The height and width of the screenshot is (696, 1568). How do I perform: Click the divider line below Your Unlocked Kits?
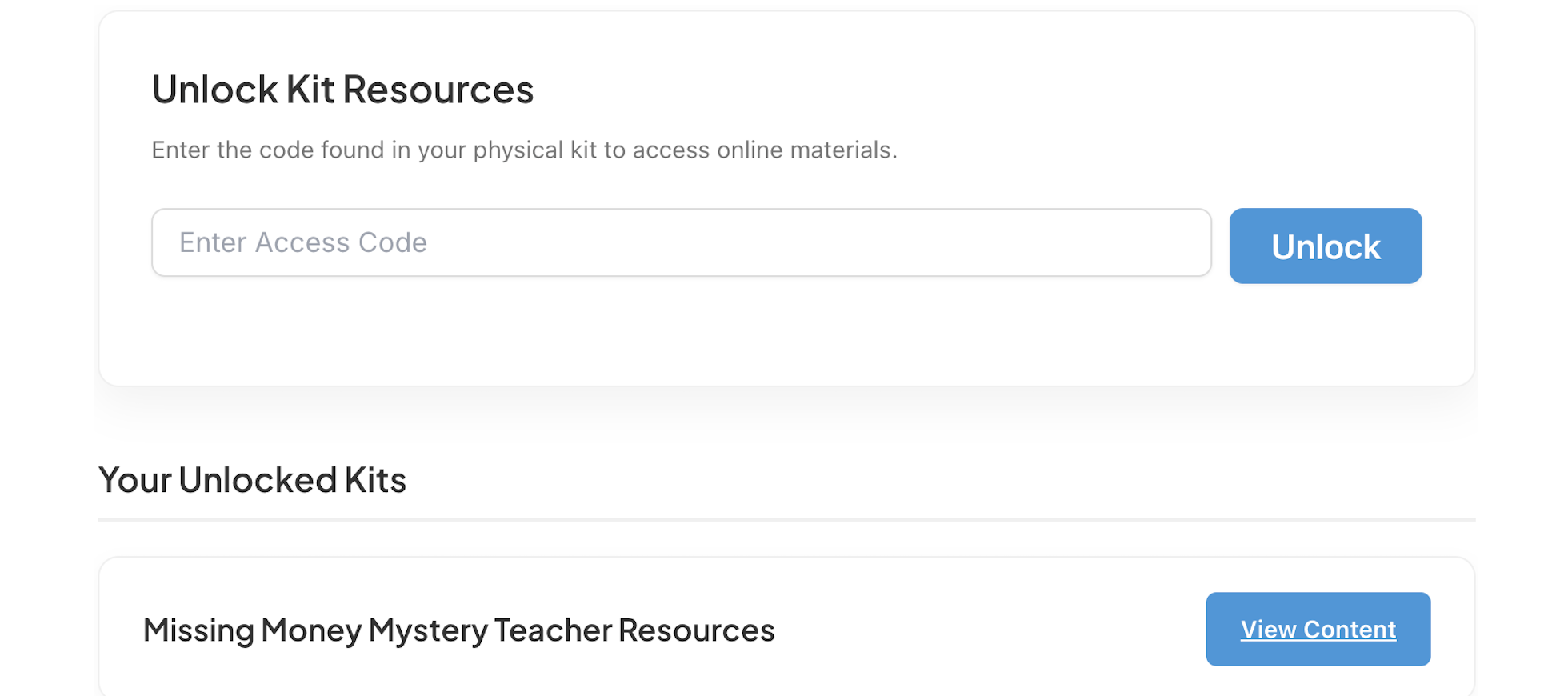coord(786,520)
